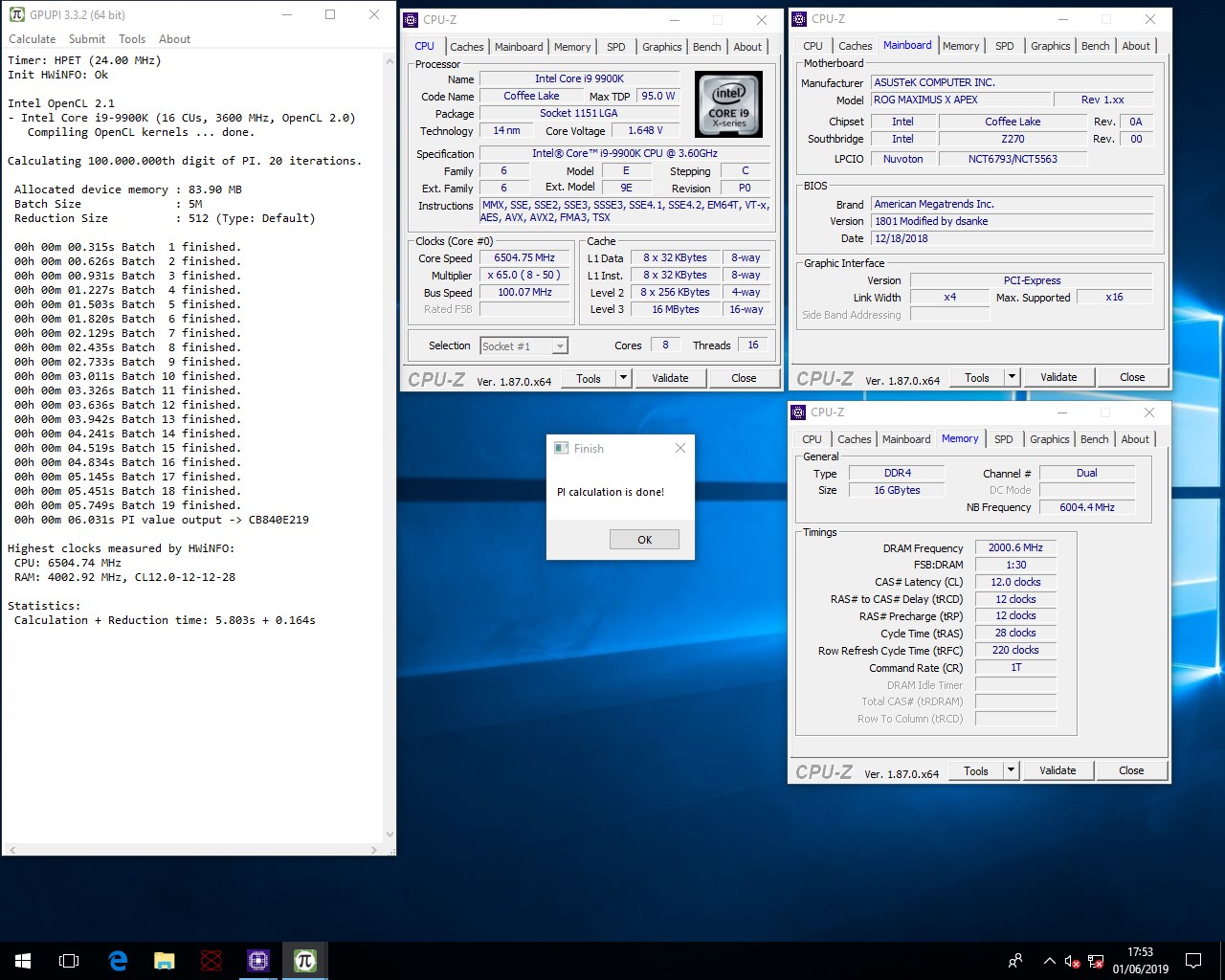Switch to the SPD tab in the Memory CPU-Z window
Screen dimensions: 1225x980
(x=1004, y=438)
